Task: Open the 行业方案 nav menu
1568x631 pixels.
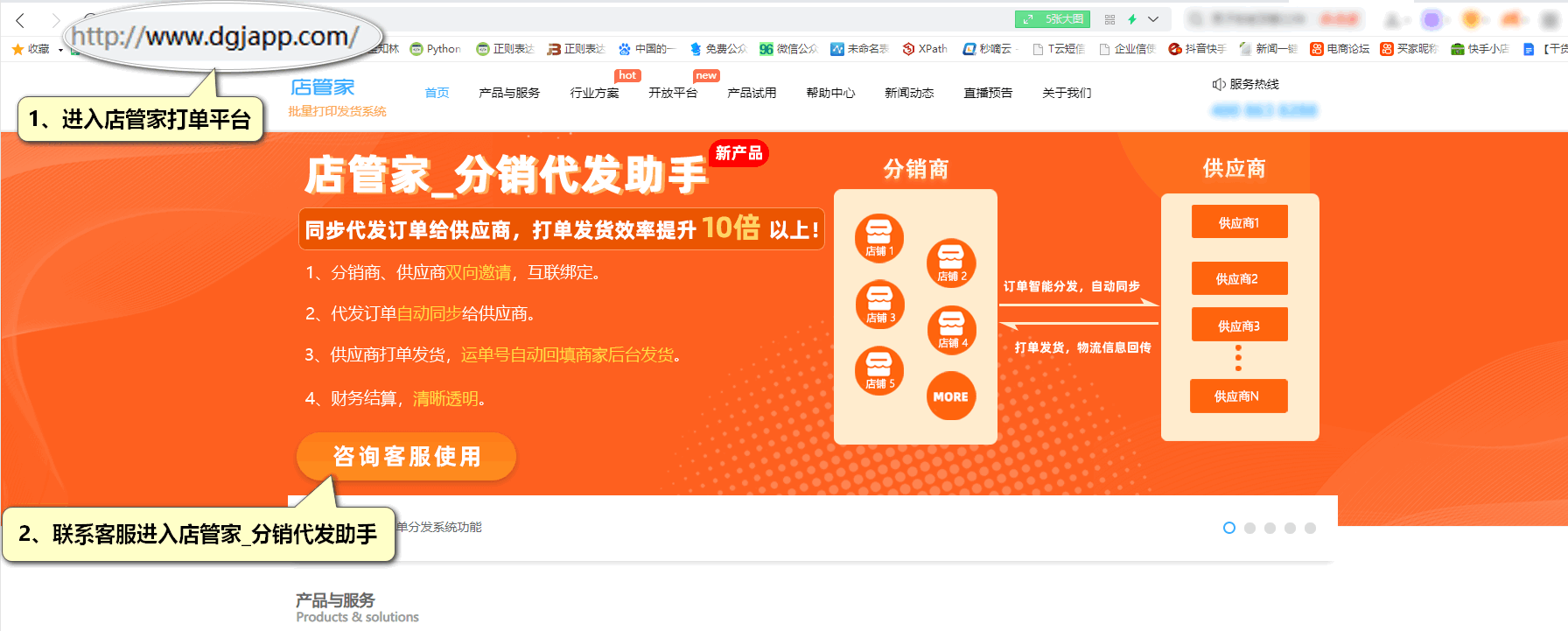Action: [x=594, y=93]
